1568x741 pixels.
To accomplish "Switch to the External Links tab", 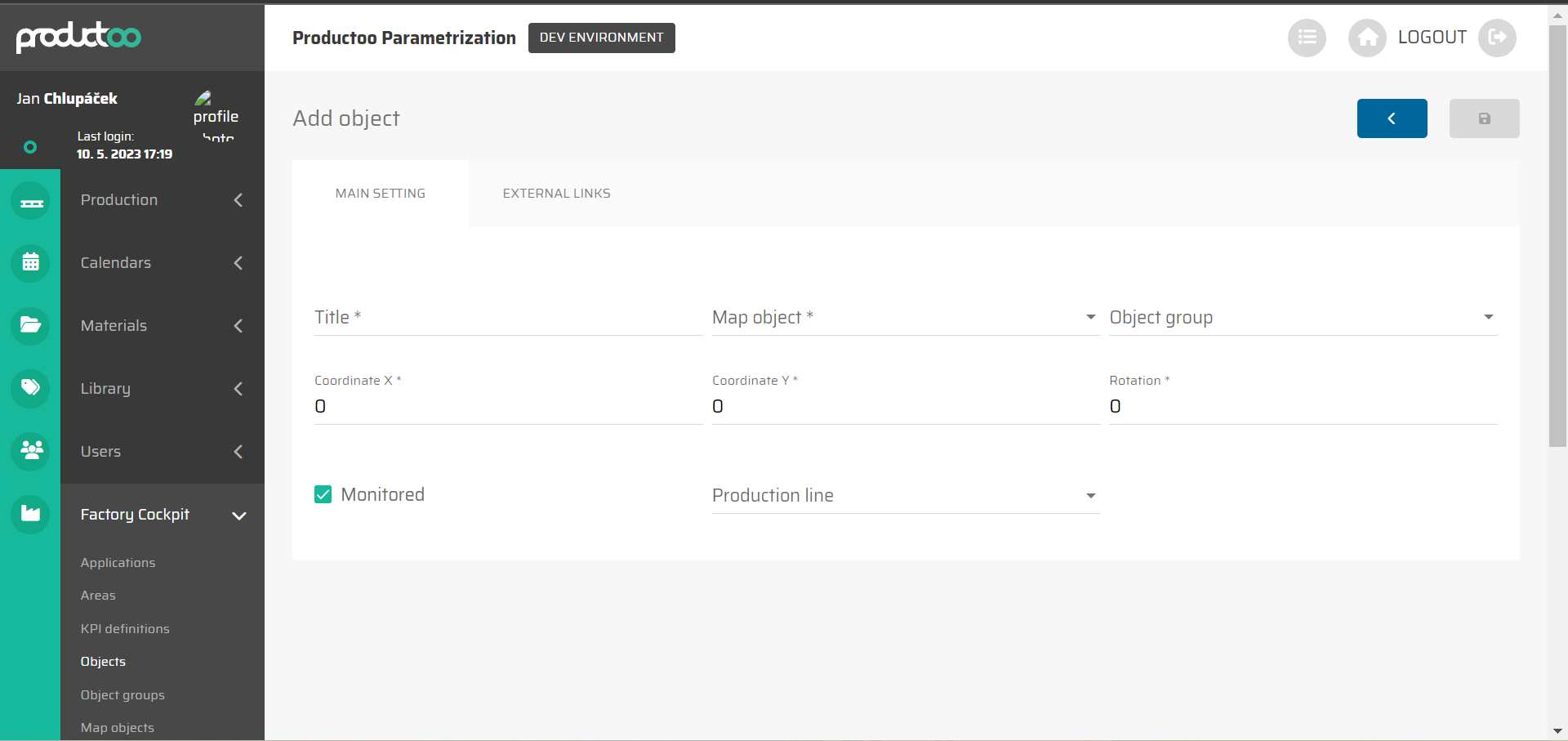I will tap(556, 194).
